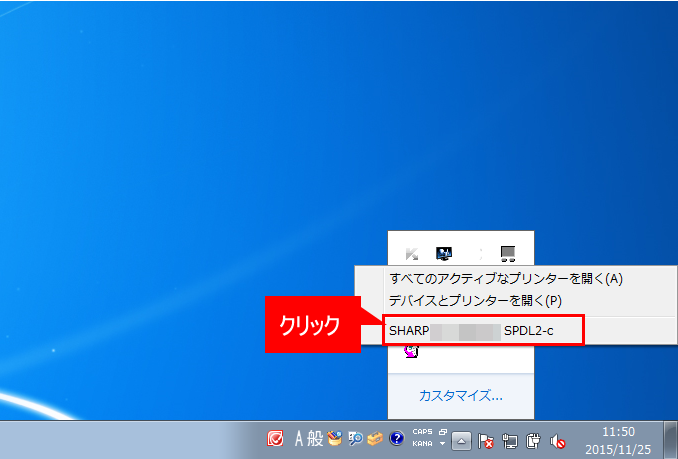Choose the SHARP SPDL2-c printer entry
This screenshot has width=678, height=459.
(x=482, y=330)
